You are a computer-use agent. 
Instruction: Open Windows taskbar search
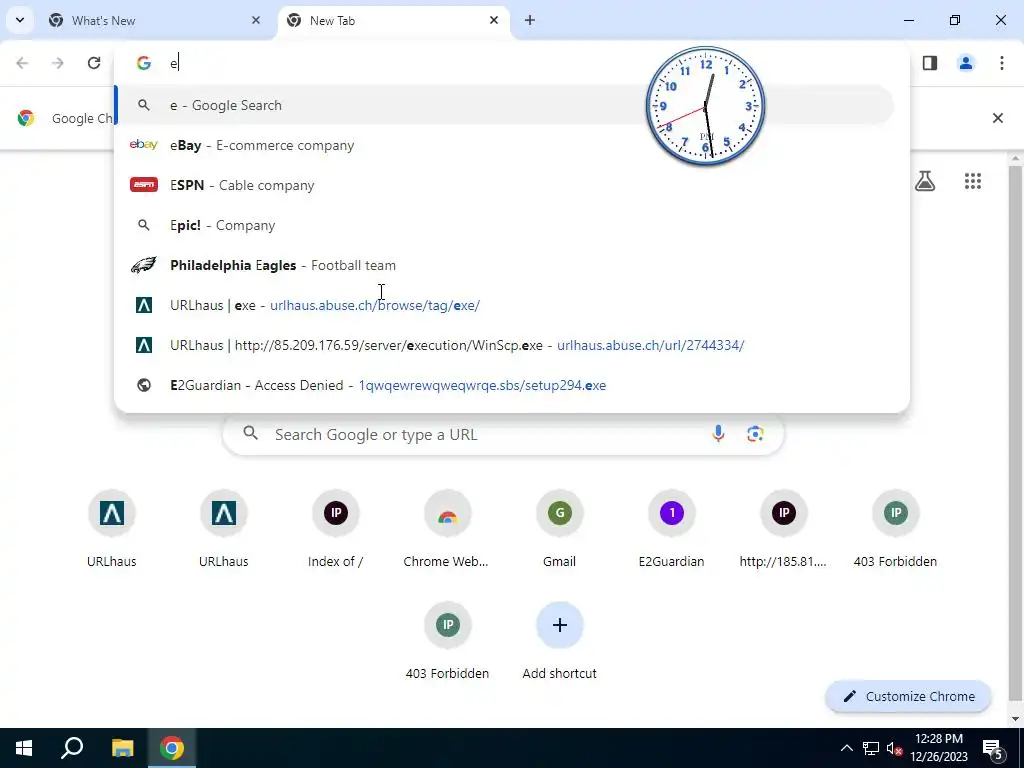(72, 748)
